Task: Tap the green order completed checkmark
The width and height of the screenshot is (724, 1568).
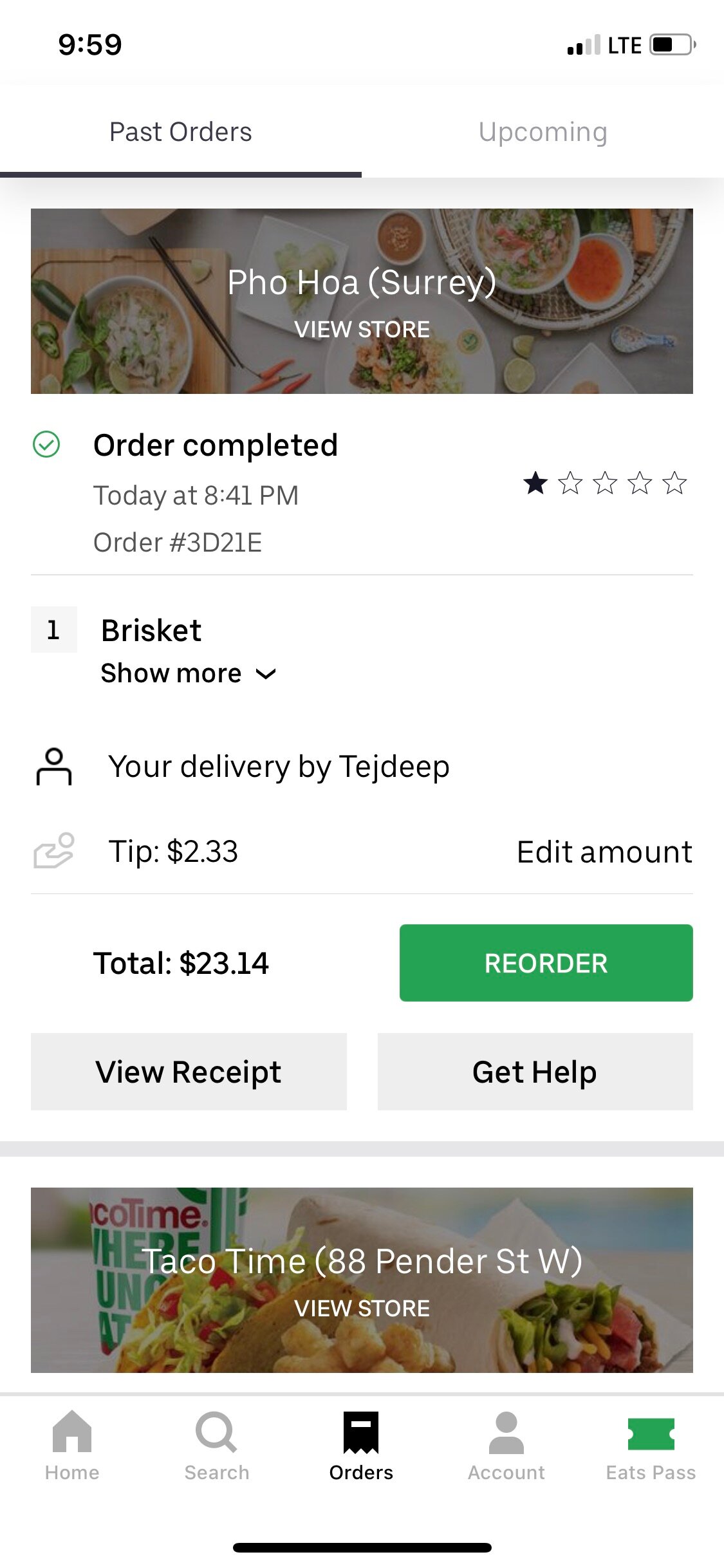Action: (46, 444)
